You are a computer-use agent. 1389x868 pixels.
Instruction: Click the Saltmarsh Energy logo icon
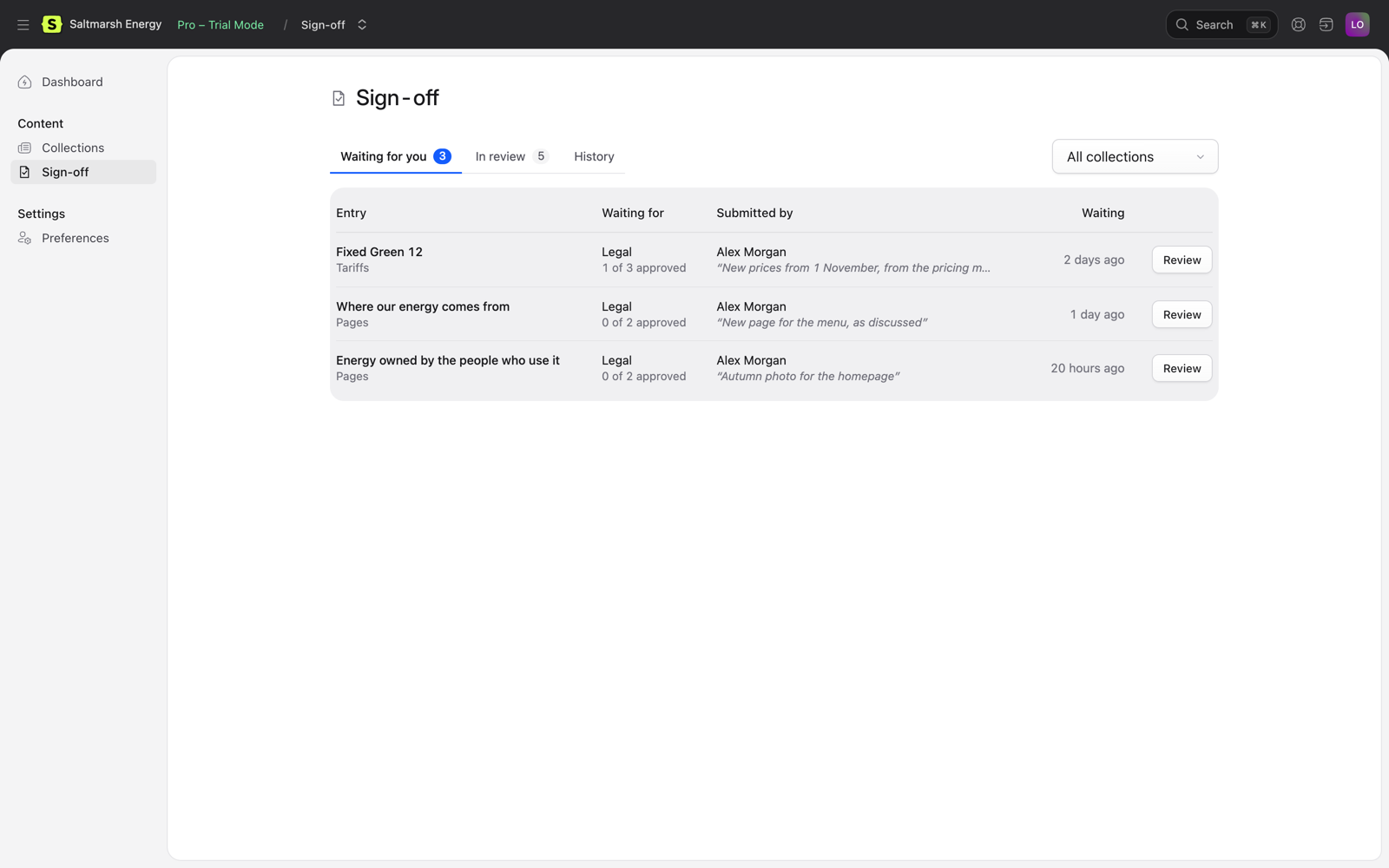point(52,24)
